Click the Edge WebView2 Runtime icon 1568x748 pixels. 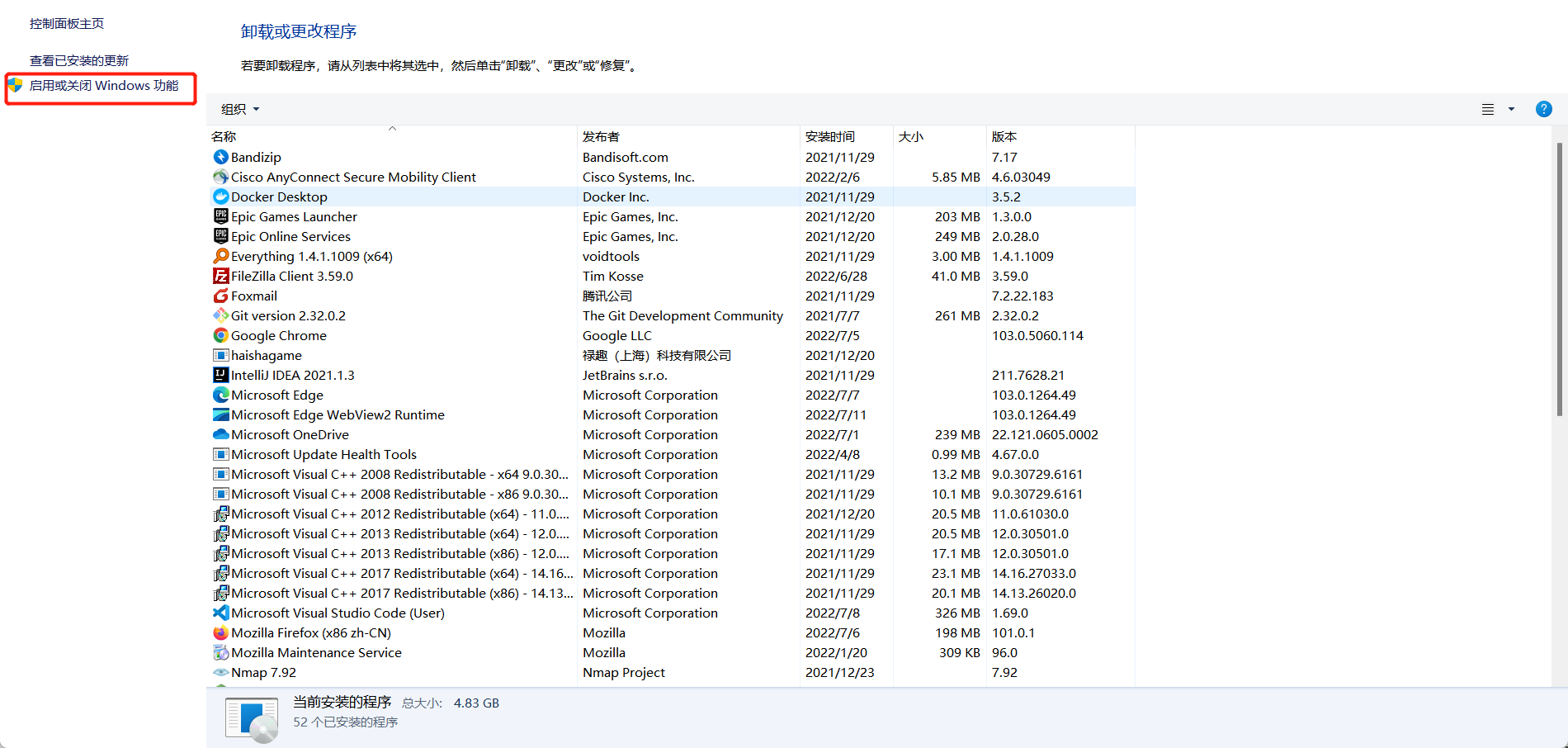[x=220, y=414]
